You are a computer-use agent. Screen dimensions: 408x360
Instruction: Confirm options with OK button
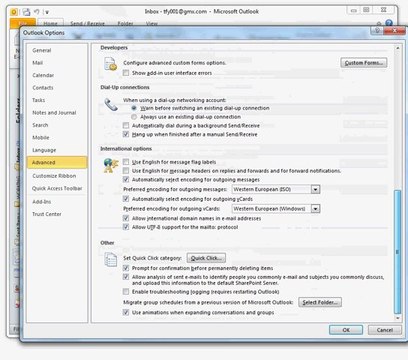point(346,330)
